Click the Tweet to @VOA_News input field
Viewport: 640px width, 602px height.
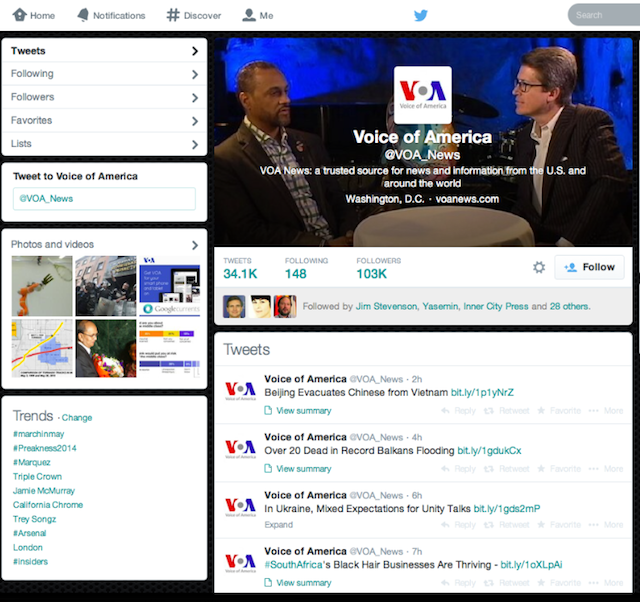(104, 199)
